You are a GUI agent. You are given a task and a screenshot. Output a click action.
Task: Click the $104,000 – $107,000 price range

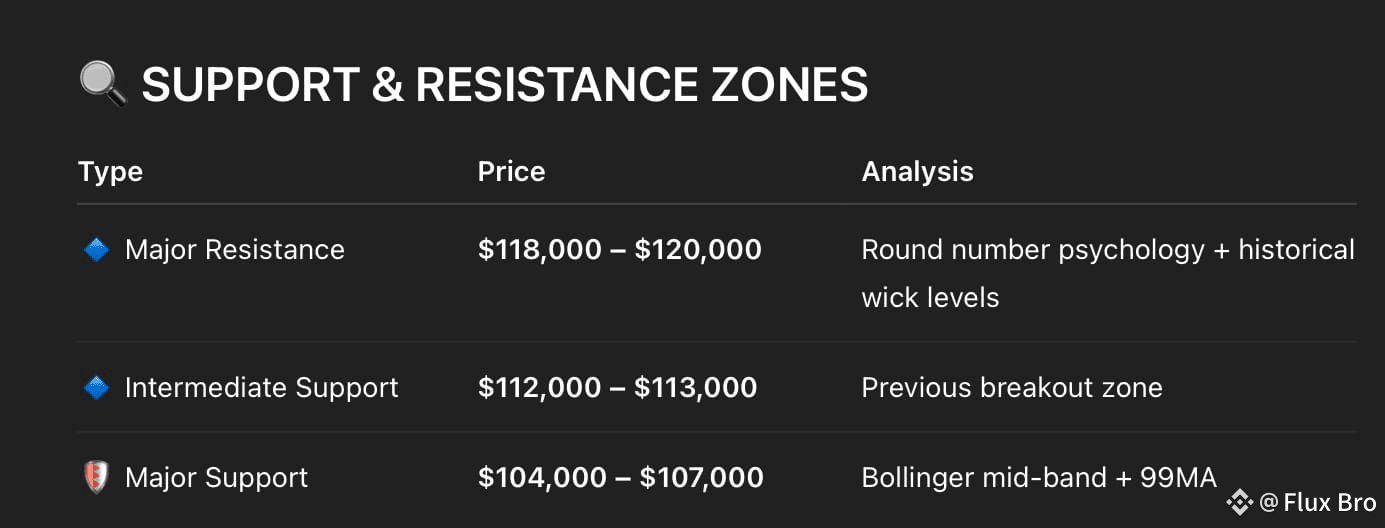coord(620,477)
